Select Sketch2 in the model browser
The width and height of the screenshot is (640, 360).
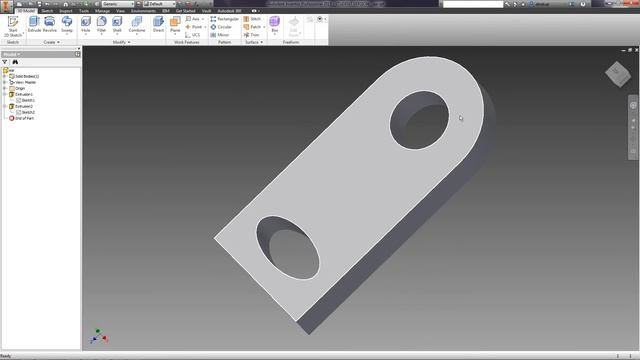pos(25,112)
